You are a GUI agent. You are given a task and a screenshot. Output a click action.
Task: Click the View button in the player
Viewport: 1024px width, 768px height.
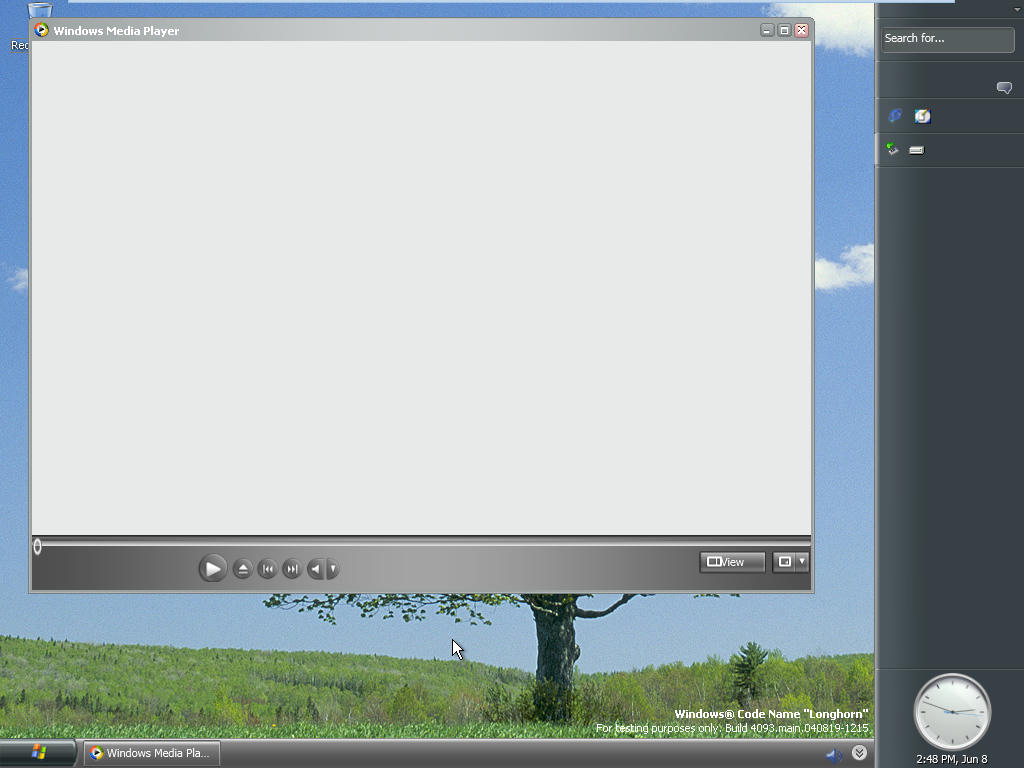(732, 562)
